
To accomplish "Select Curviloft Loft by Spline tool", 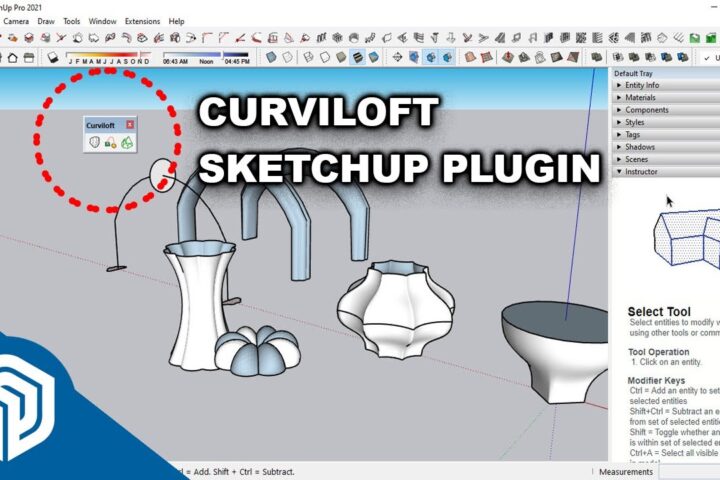I will pyautogui.click(x=95, y=142).
